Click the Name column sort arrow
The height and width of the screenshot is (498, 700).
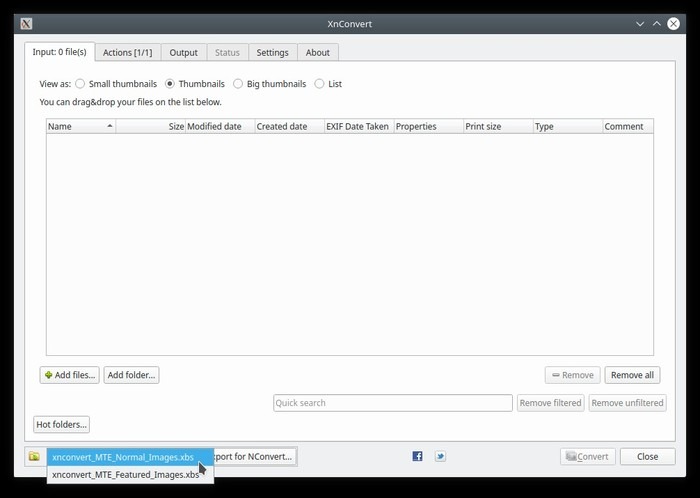click(x=110, y=126)
